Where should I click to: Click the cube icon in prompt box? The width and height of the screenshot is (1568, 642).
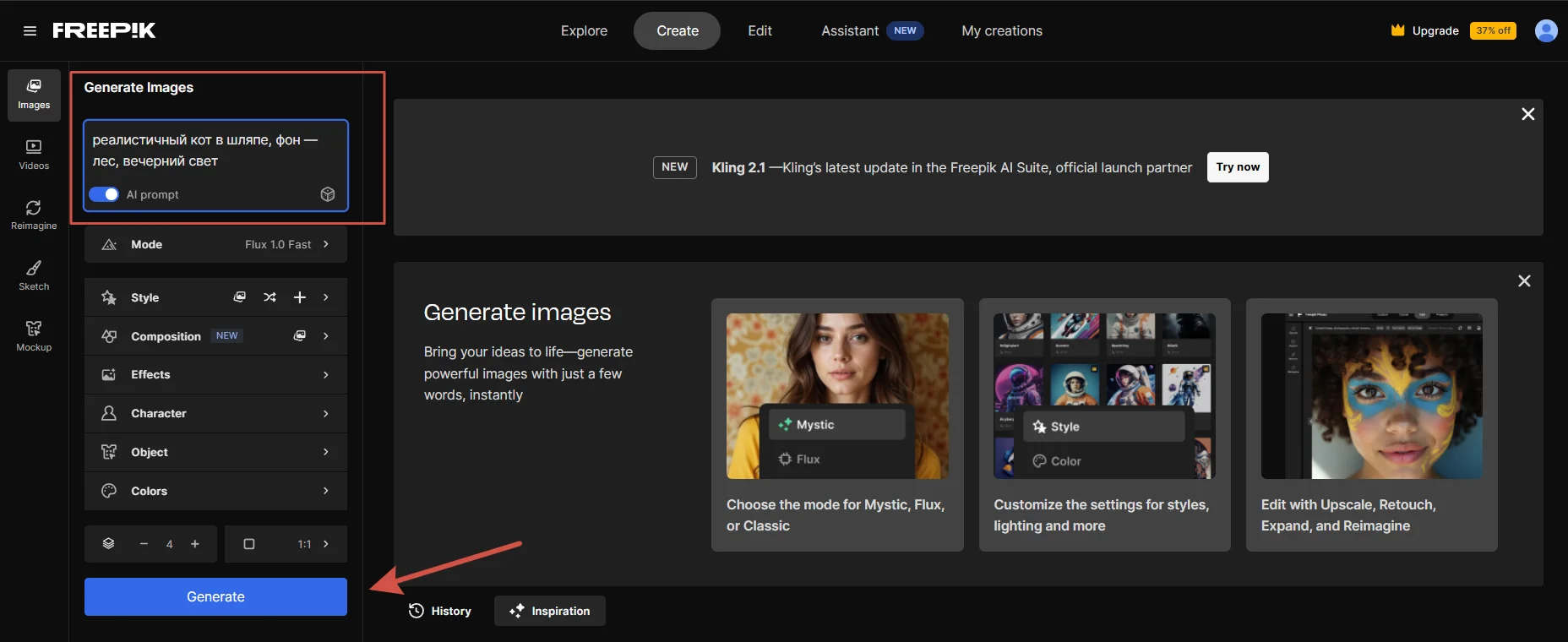pos(328,194)
